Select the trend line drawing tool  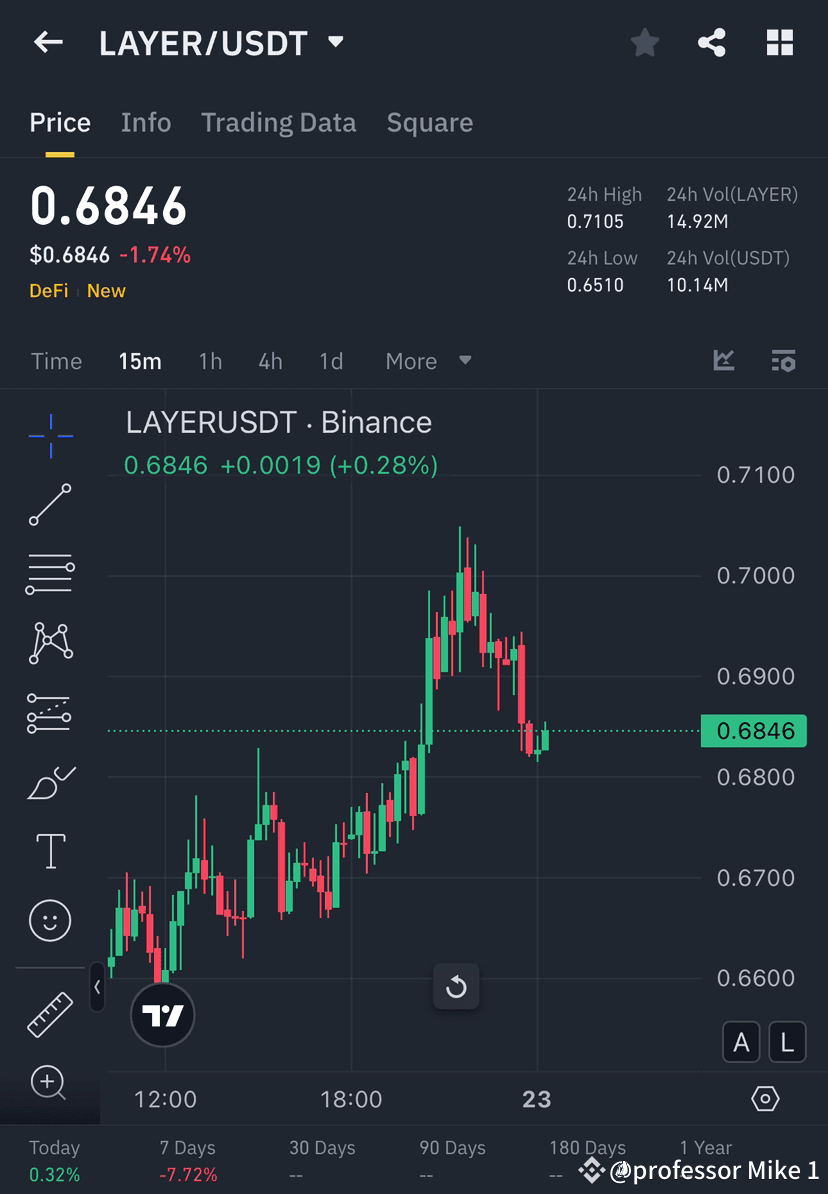coord(50,505)
